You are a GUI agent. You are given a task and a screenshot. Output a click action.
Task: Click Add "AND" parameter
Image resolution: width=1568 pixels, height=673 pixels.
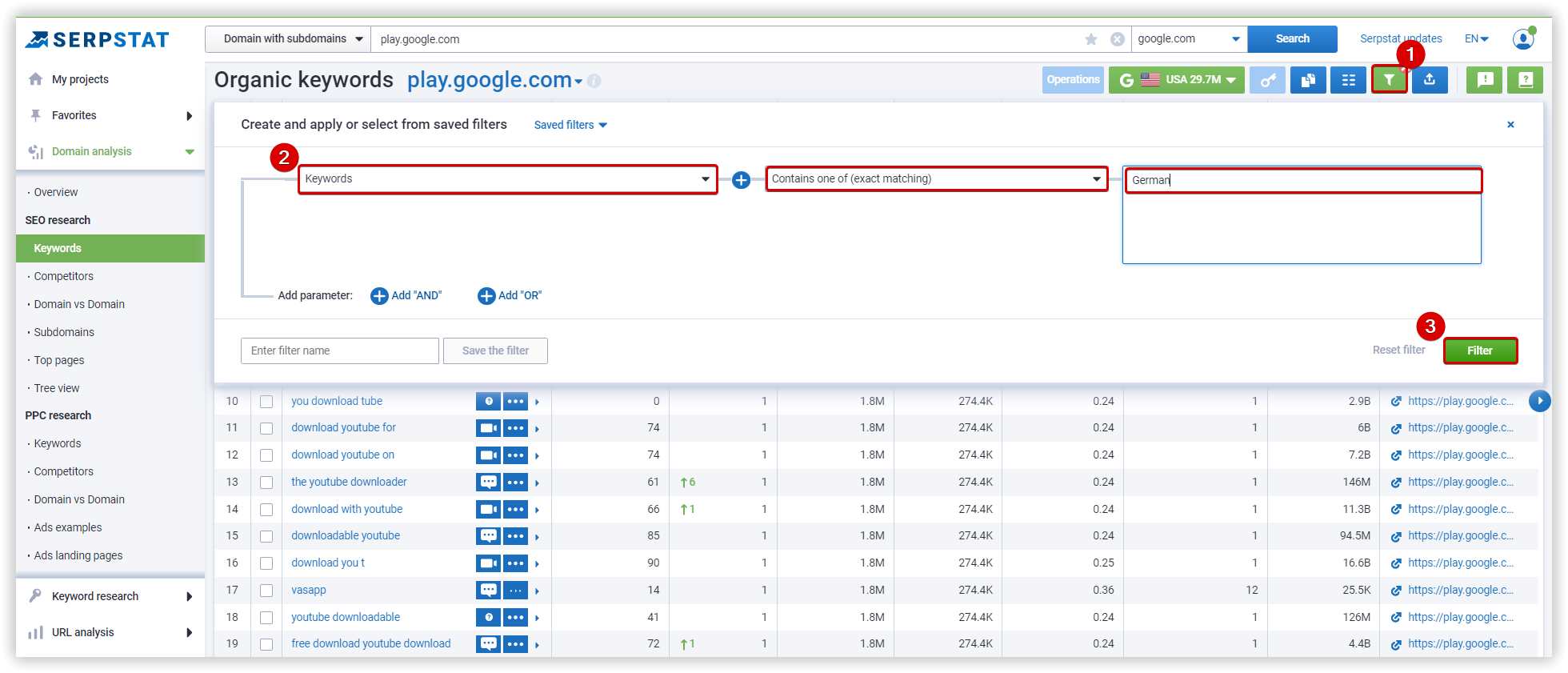click(406, 296)
